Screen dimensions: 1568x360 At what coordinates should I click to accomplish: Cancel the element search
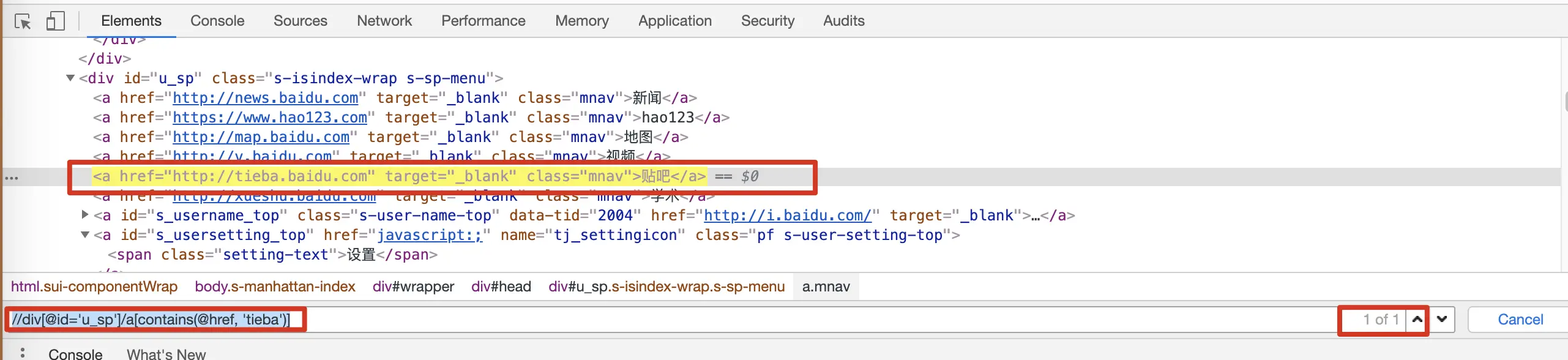1520,320
